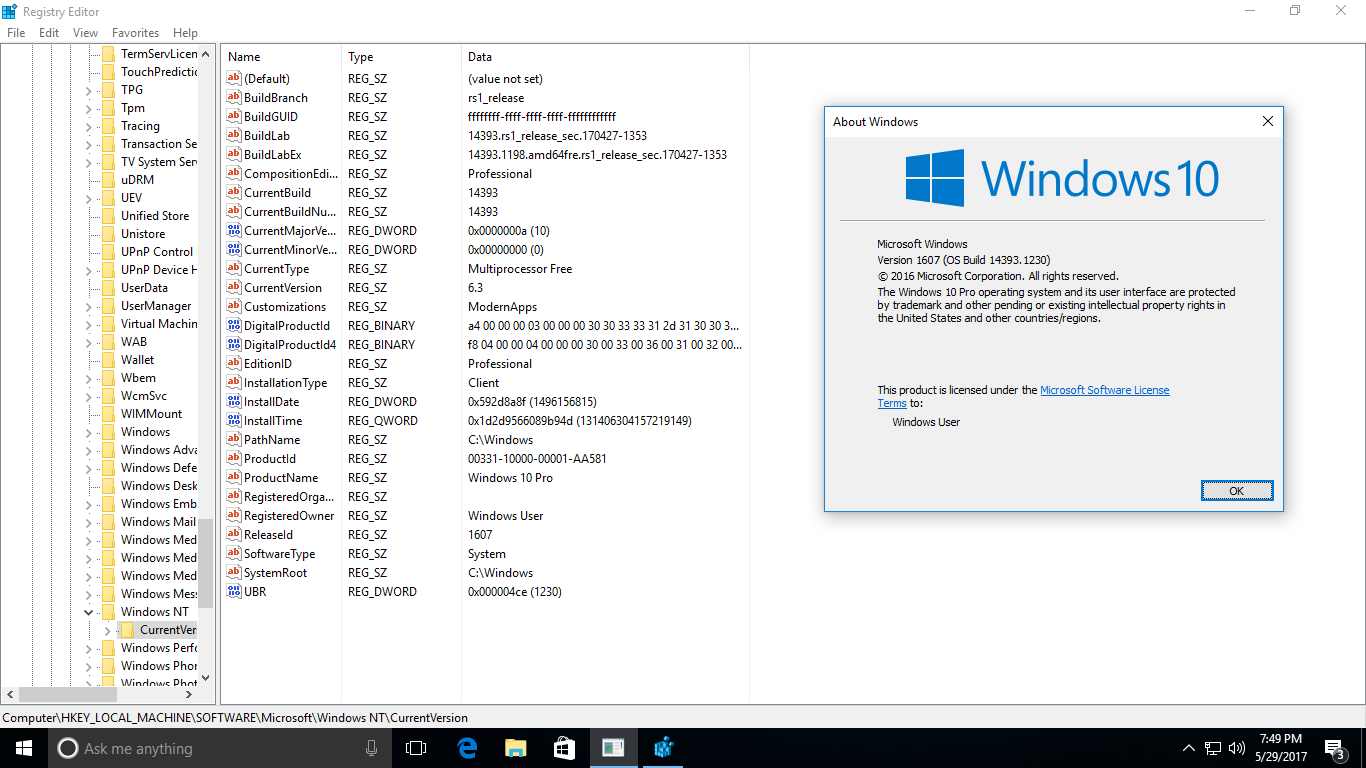
Task: Click the tree scroll down arrow
Action: pyautogui.click(x=206, y=678)
